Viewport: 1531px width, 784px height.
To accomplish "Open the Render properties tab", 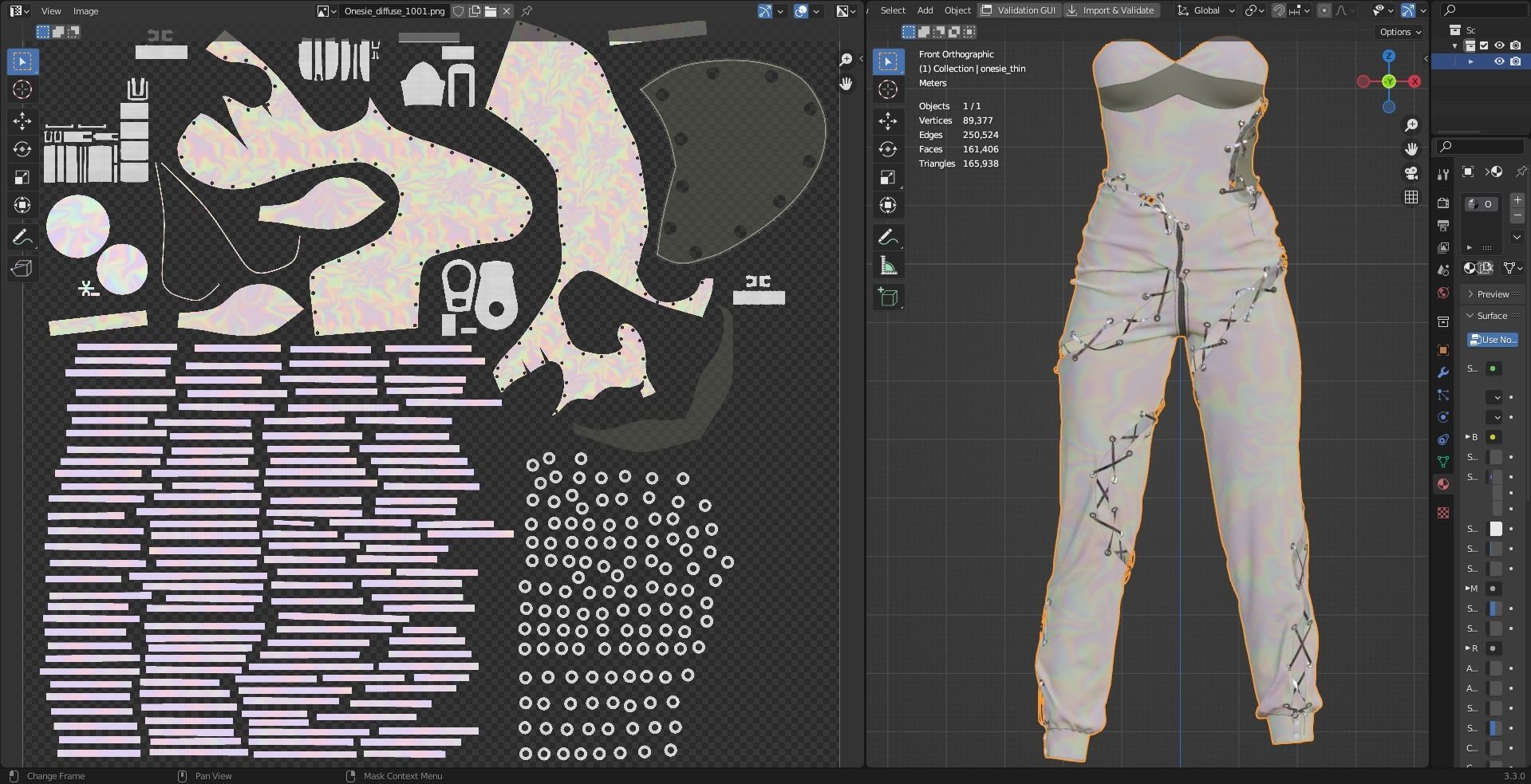I will pos(1443,203).
